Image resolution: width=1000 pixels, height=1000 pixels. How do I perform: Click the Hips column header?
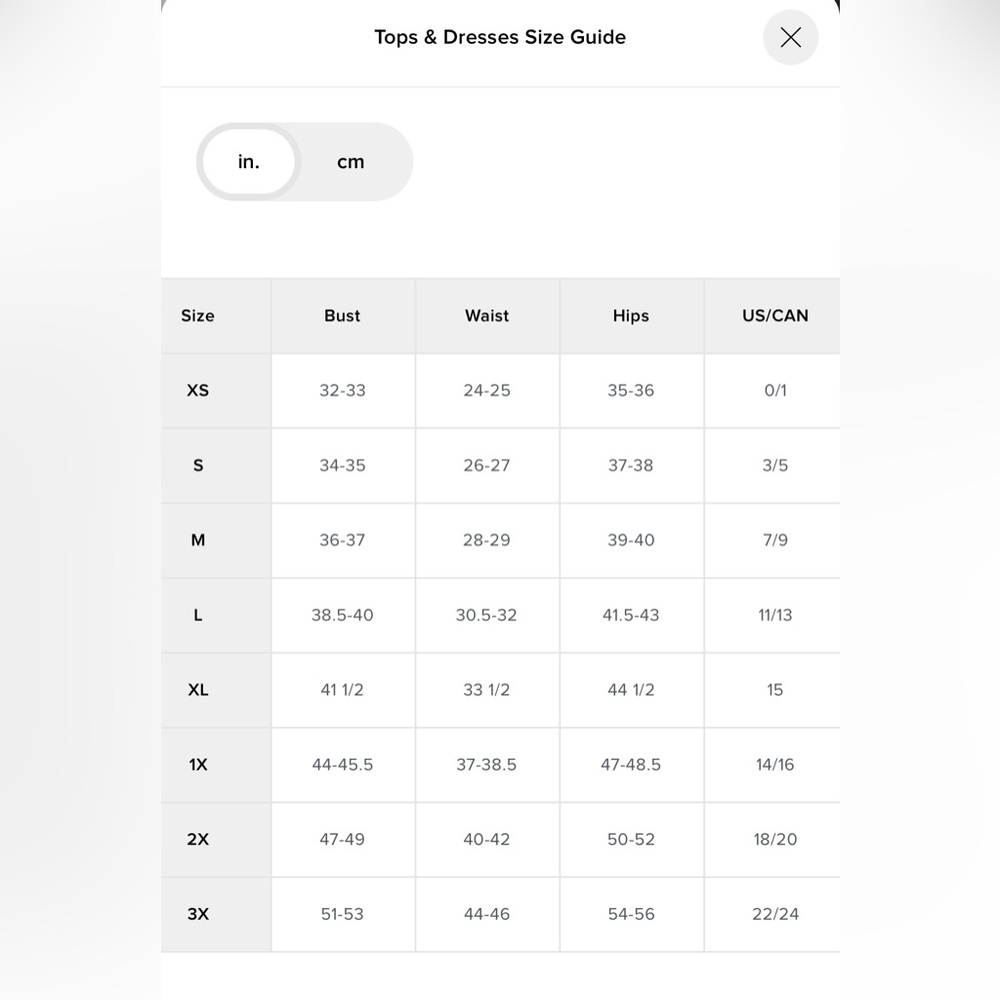[x=631, y=316]
